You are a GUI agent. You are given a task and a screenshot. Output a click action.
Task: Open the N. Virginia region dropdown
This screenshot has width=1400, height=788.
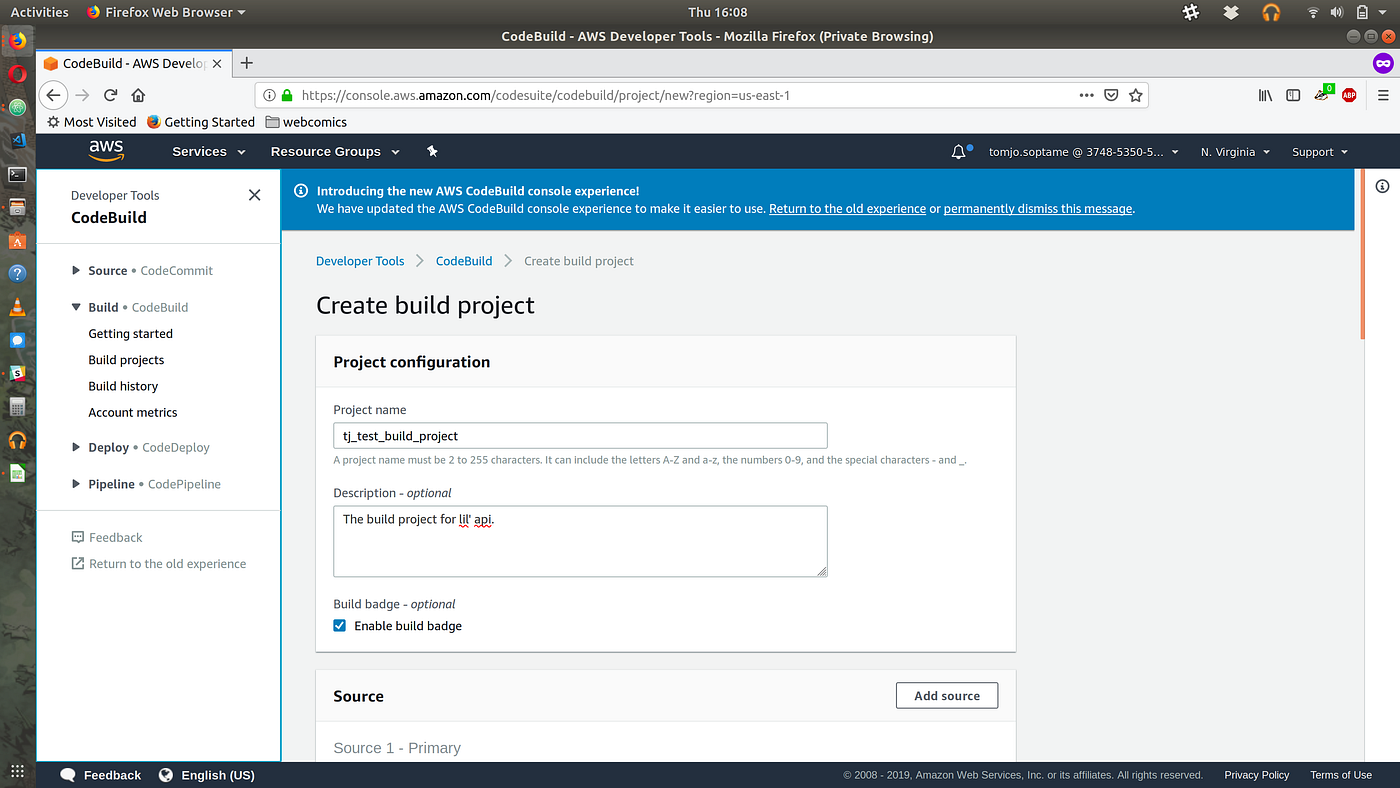coord(1234,151)
